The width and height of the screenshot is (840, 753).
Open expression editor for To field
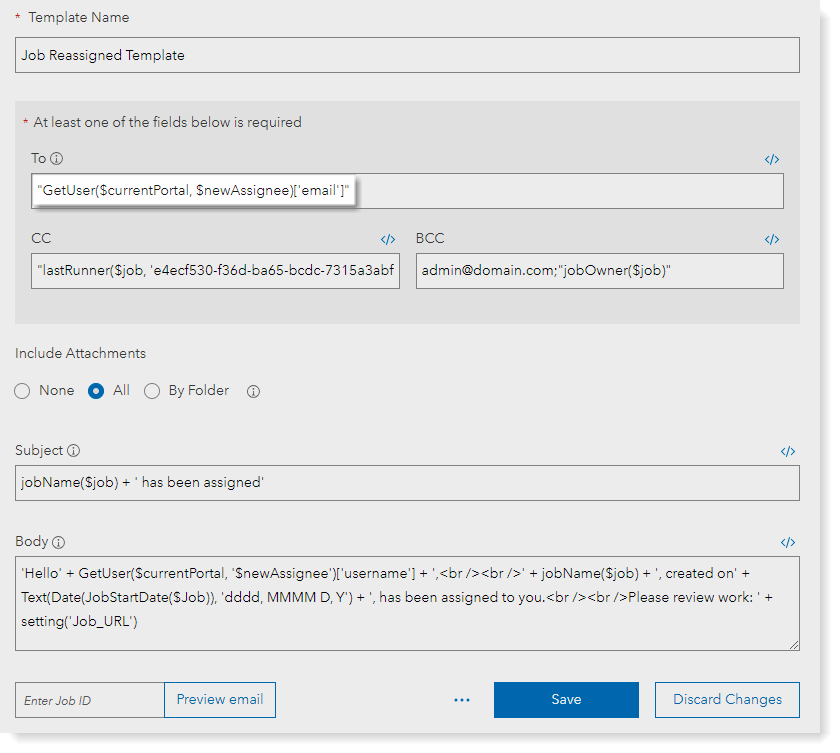772,159
